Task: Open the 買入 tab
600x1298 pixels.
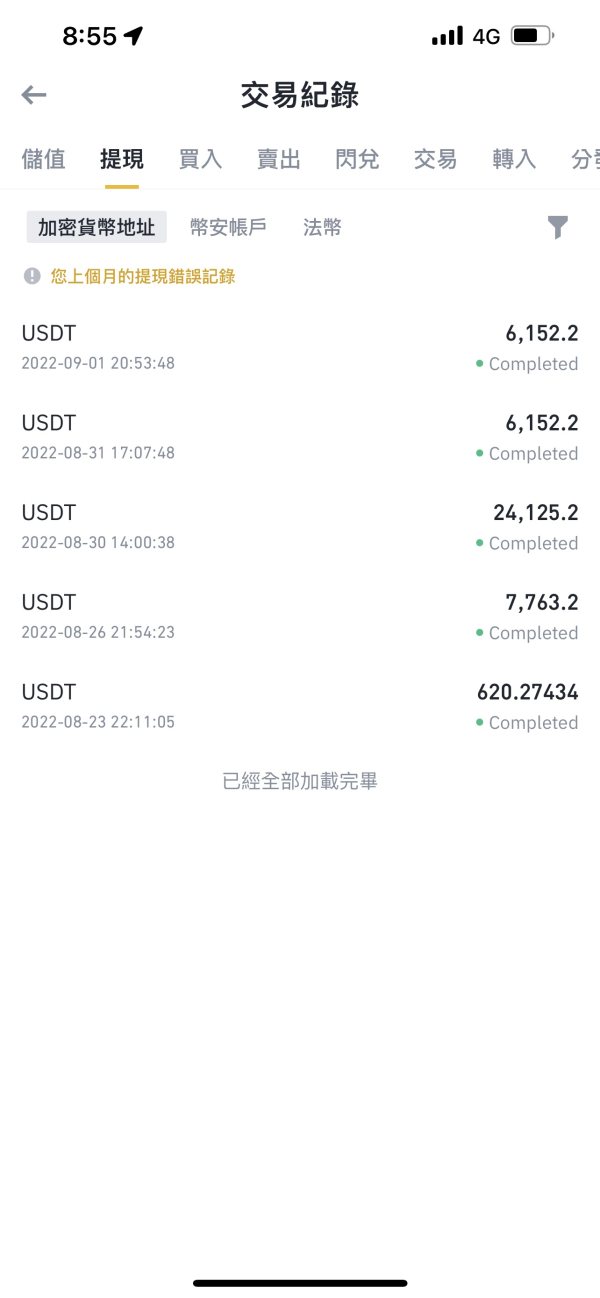Action: (200, 159)
